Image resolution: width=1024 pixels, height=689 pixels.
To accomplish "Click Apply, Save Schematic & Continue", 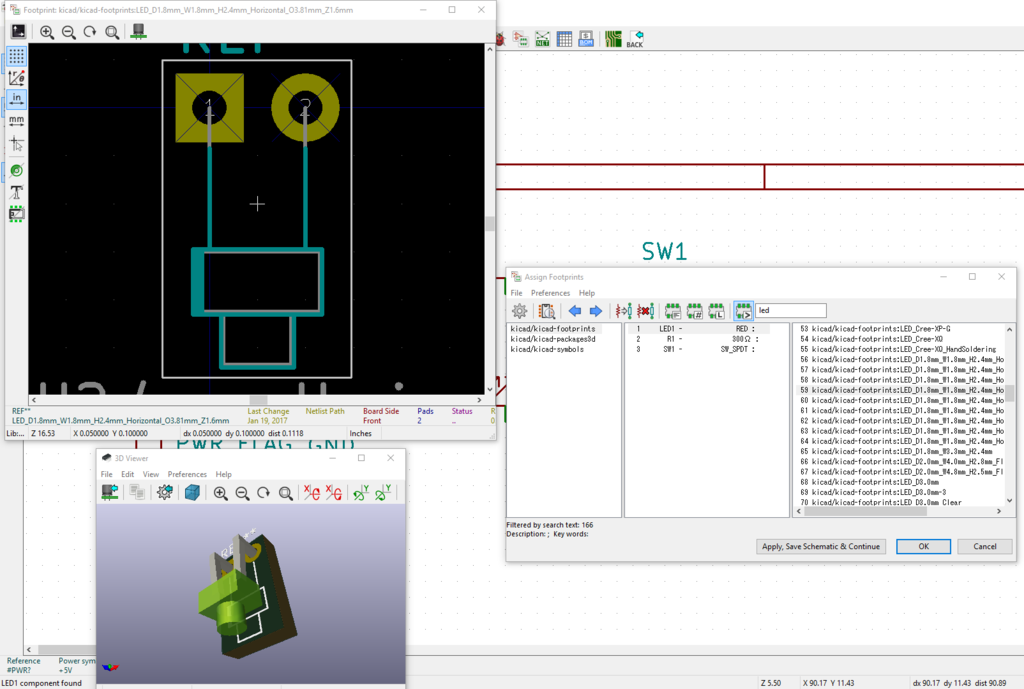I will [821, 547].
